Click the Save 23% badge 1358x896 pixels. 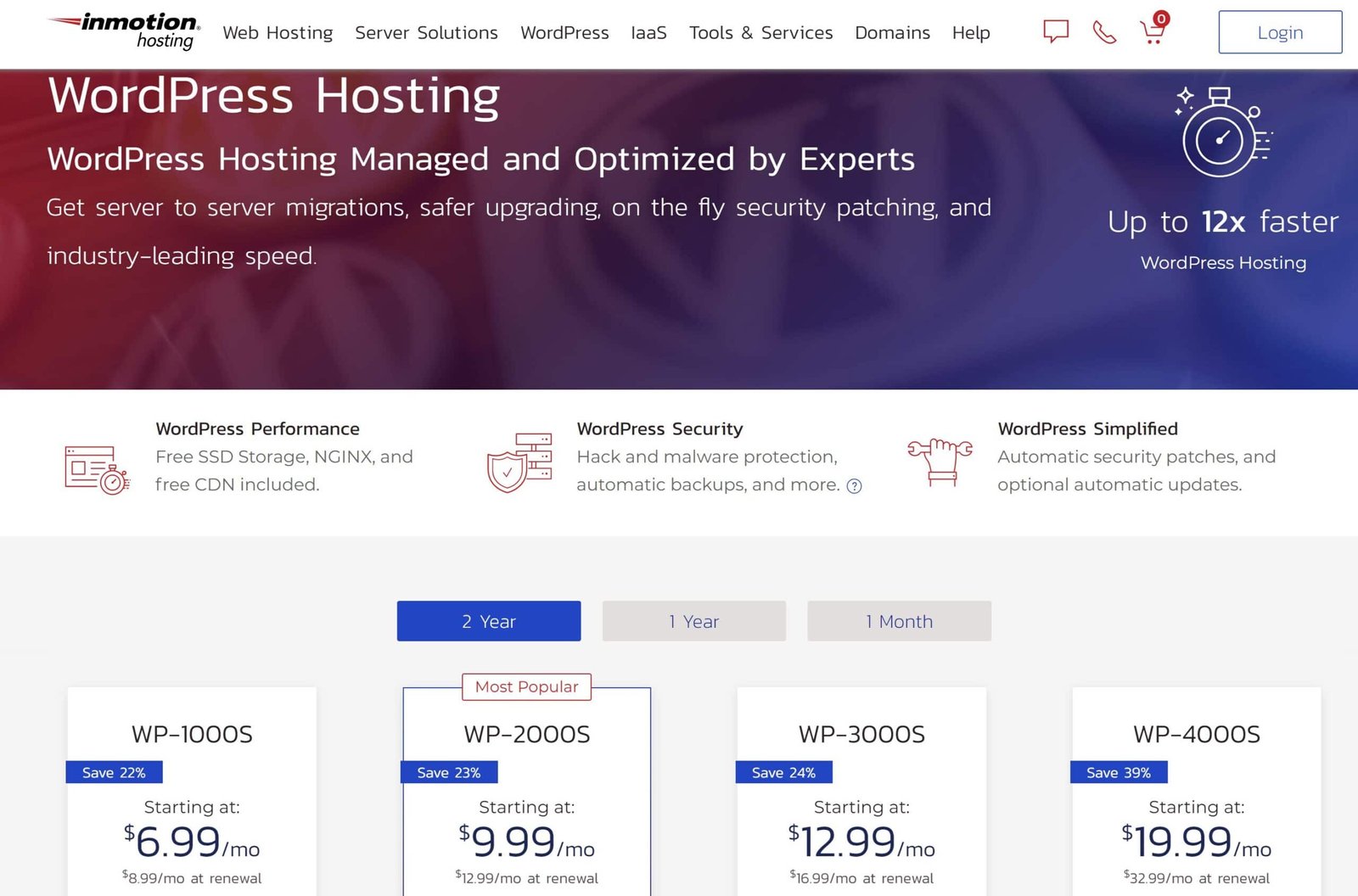click(449, 772)
